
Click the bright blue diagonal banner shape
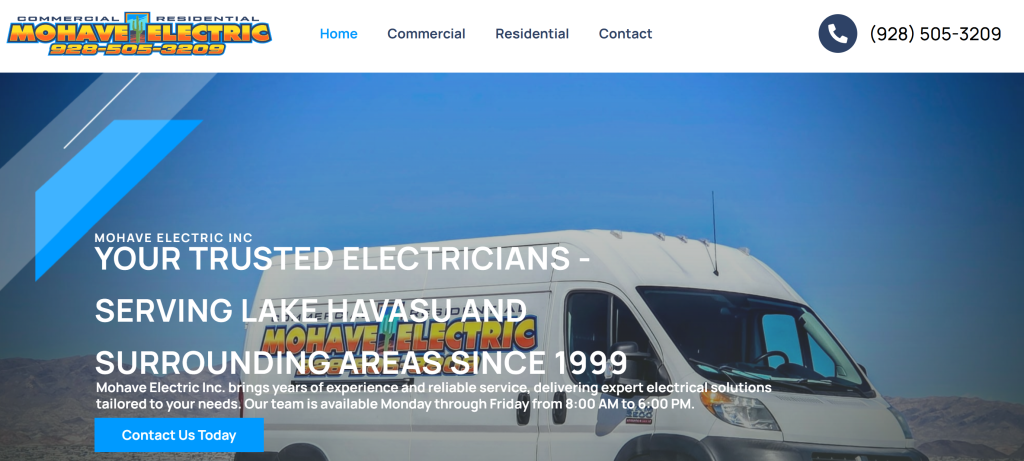tap(118, 200)
